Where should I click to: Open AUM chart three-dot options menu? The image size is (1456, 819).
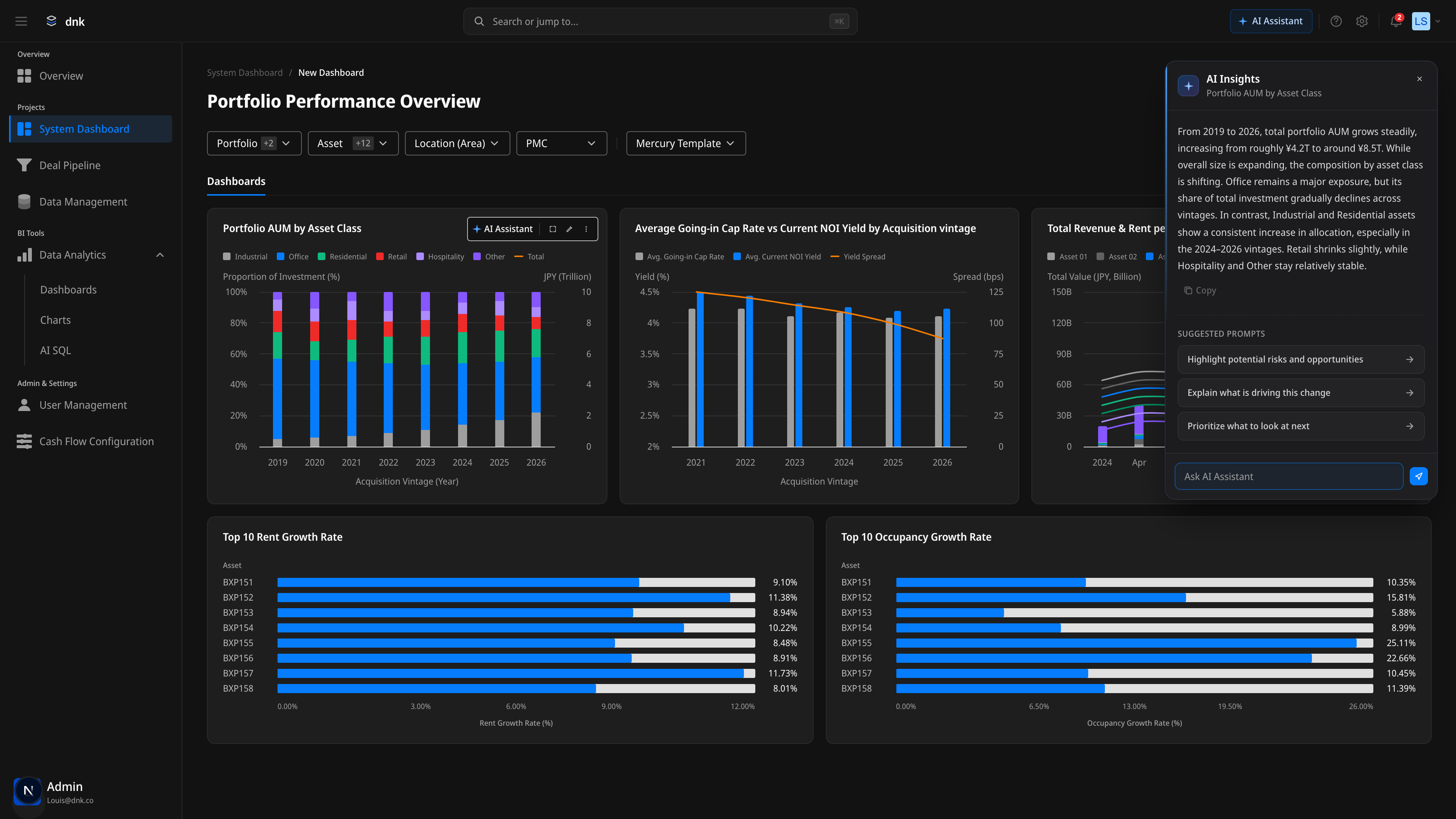(586, 229)
